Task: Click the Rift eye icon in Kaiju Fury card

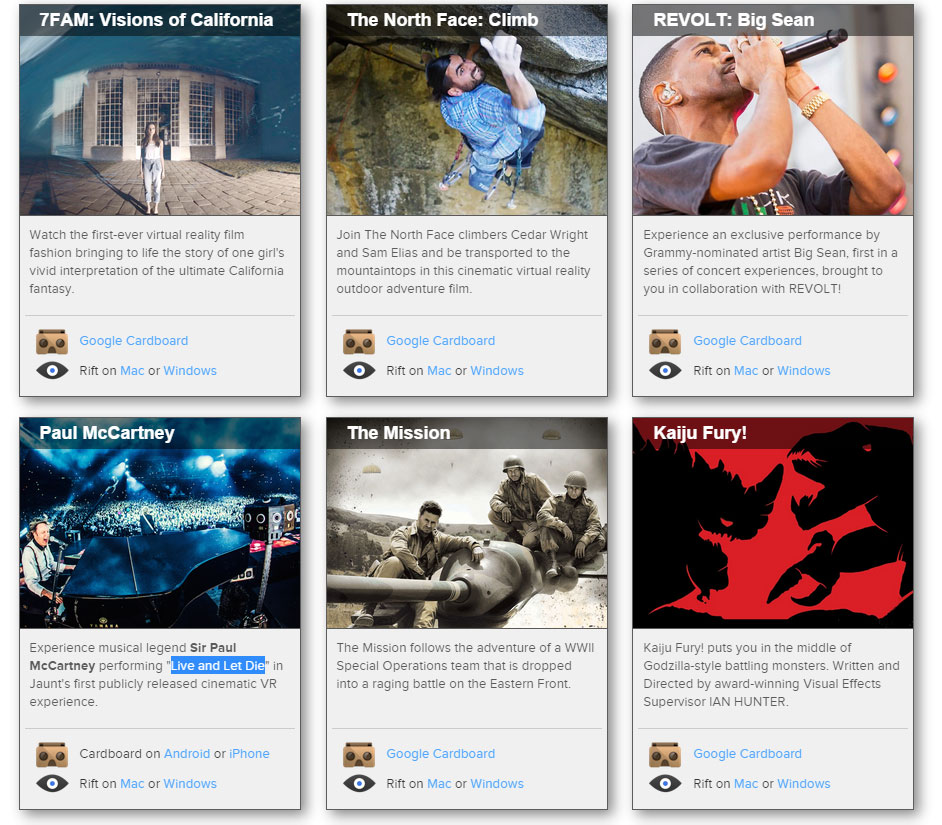Action: point(664,783)
